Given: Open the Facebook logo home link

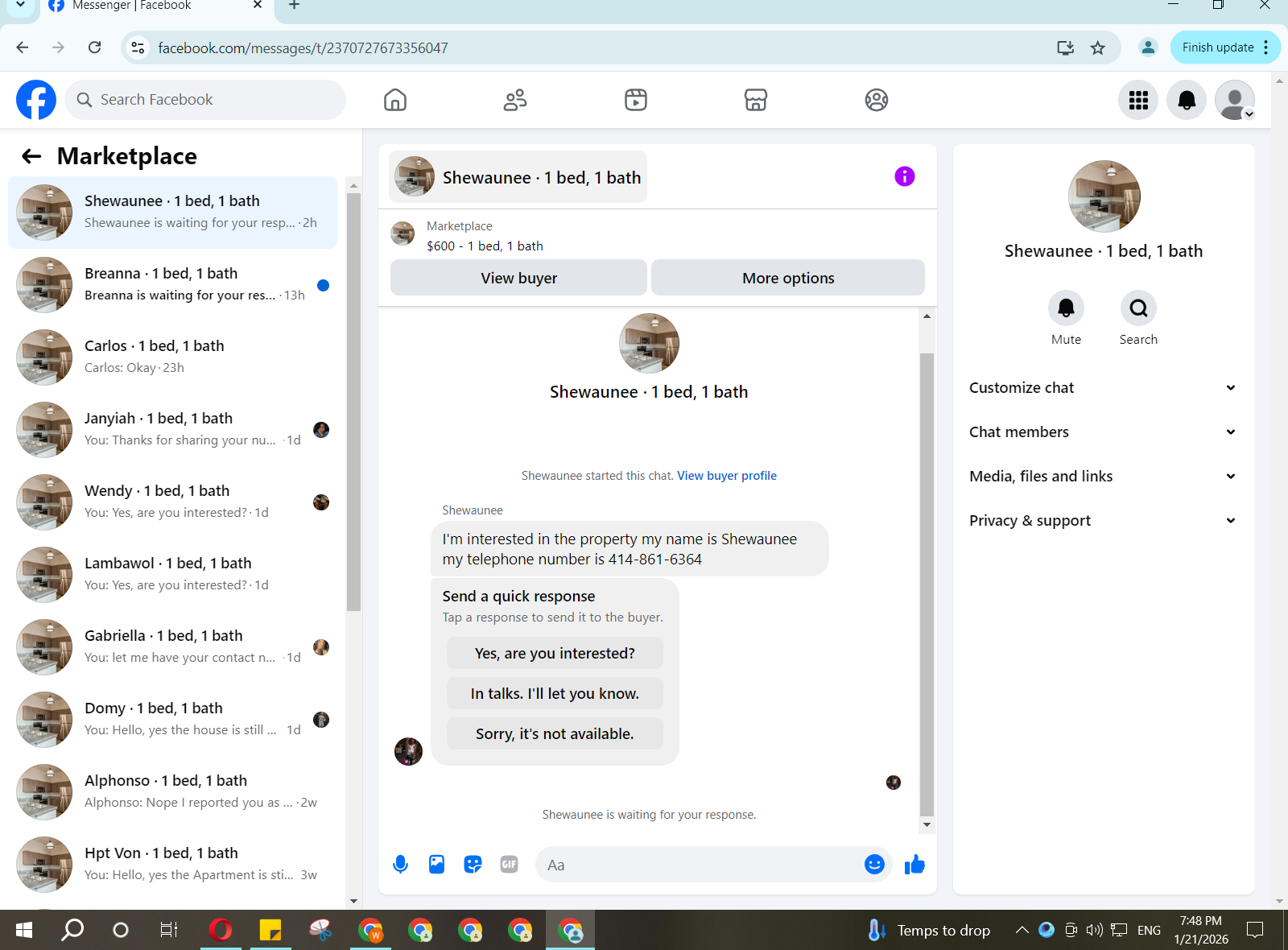Looking at the screenshot, I should point(36,100).
